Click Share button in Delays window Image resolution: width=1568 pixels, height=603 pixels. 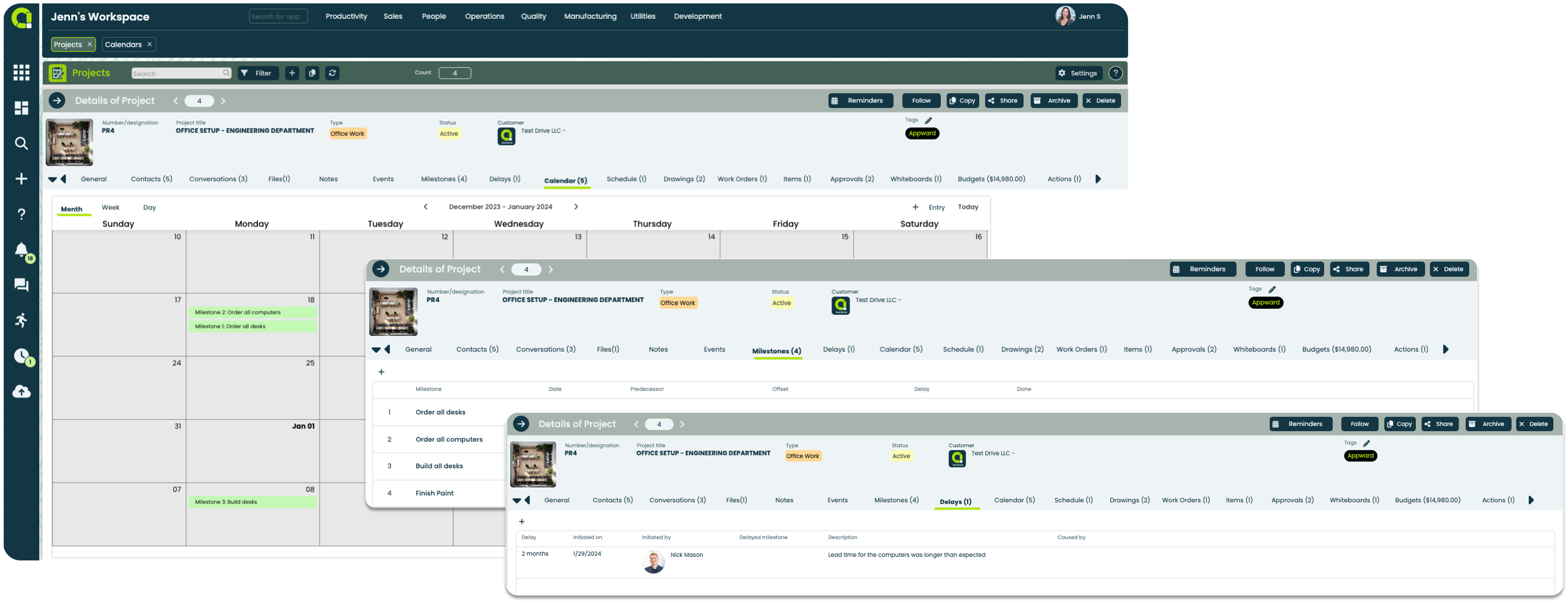[1440, 424]
